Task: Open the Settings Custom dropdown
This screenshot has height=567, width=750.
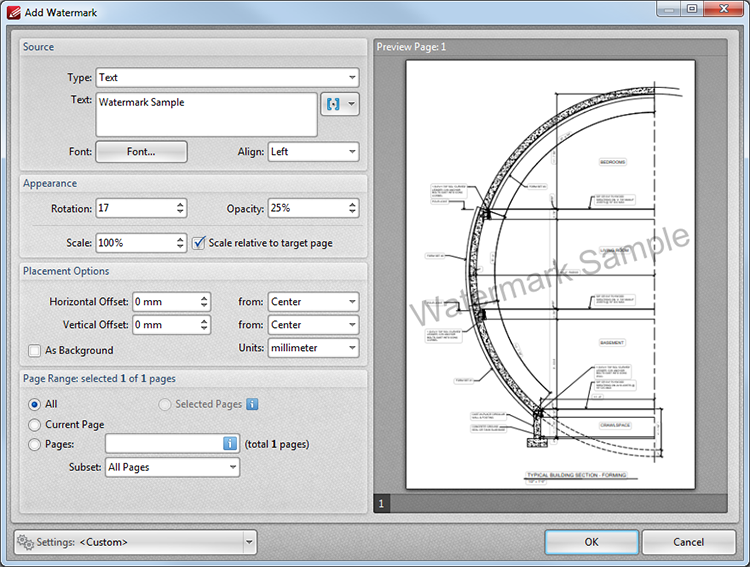Action: point(135,542)
